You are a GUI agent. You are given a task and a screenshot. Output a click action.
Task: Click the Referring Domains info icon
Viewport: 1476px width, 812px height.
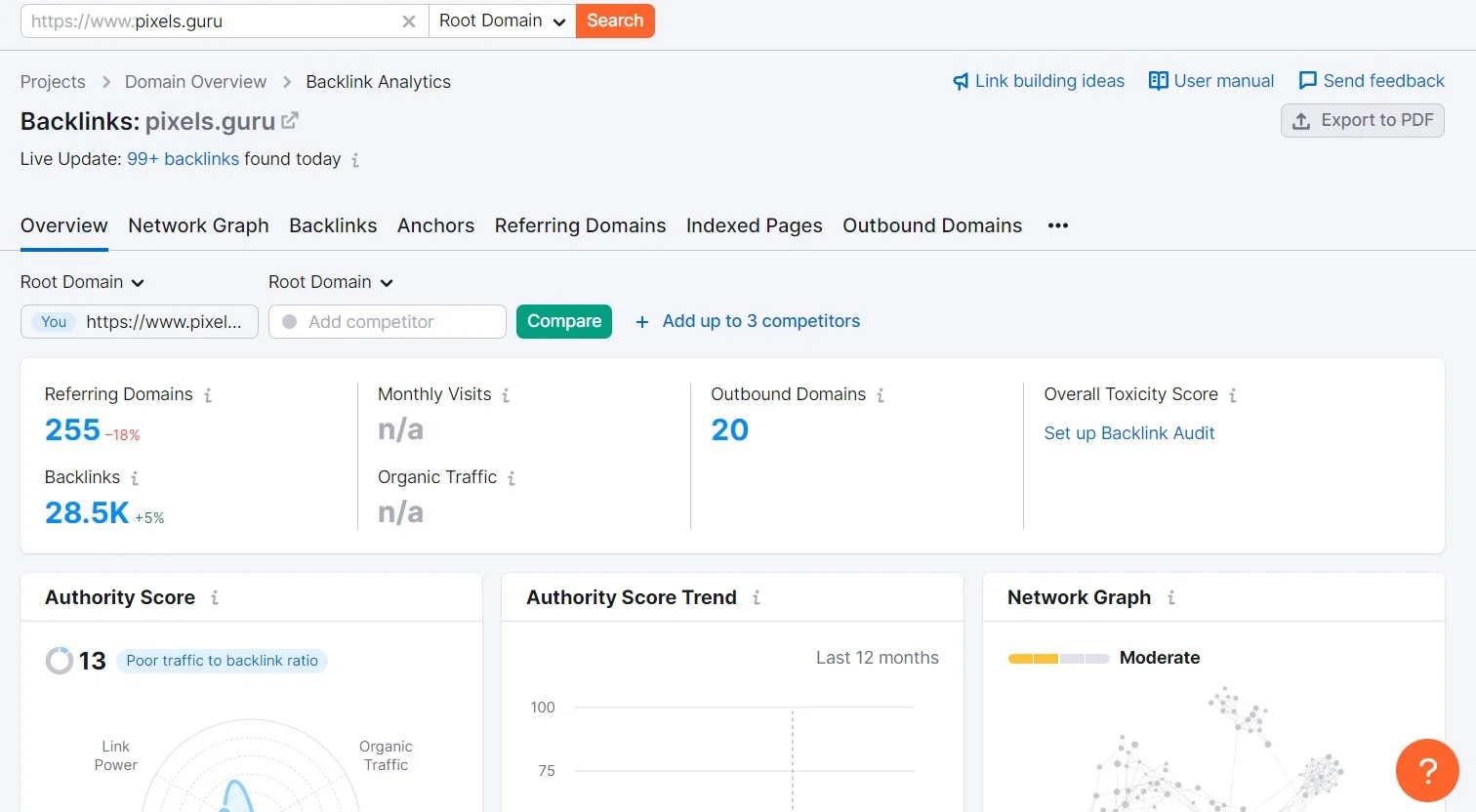(209, 394)
